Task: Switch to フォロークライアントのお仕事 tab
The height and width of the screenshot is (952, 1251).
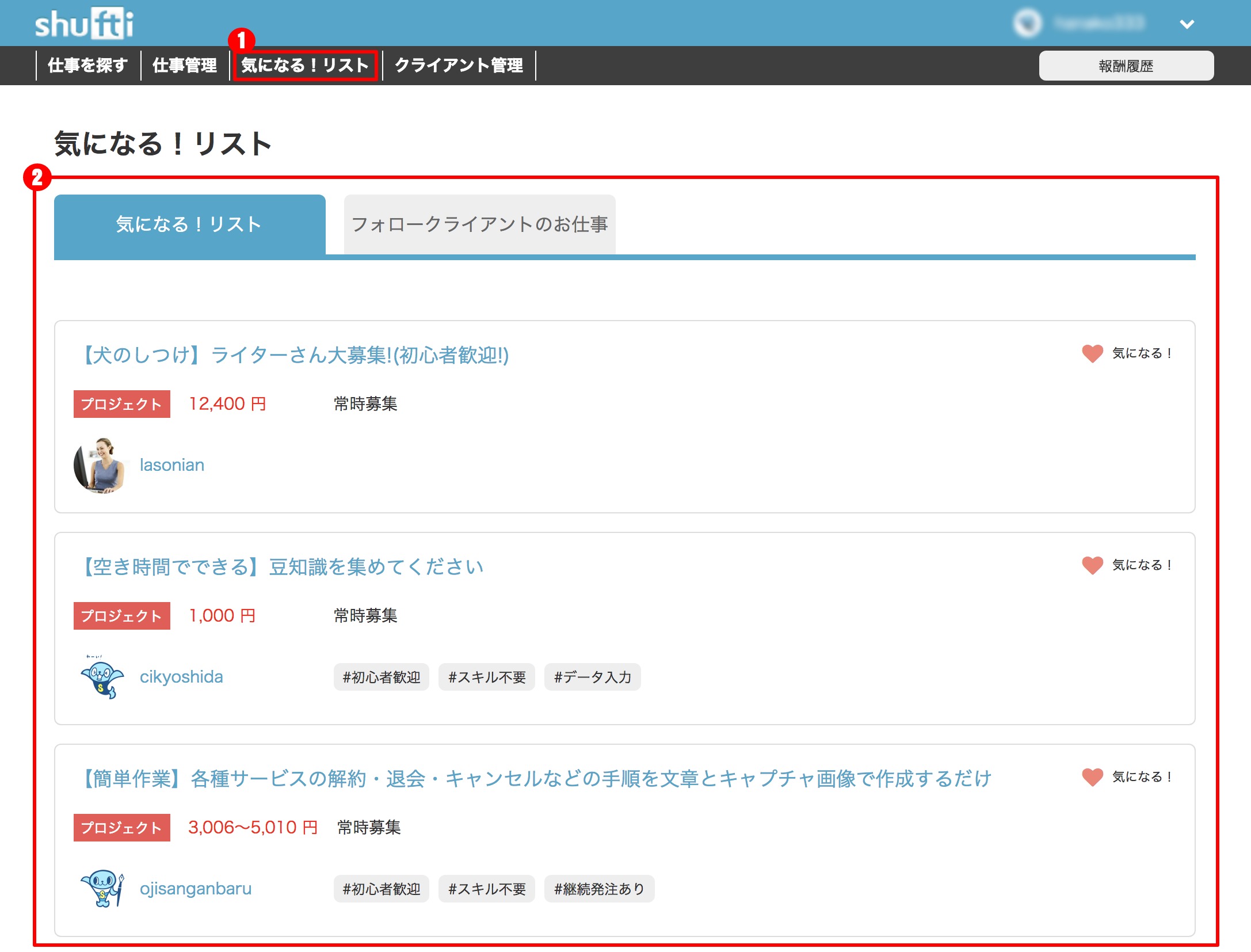Action: point(479,224)
